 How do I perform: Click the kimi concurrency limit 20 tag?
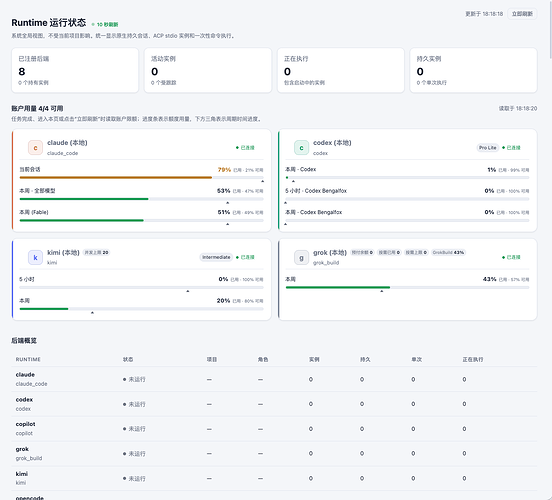96,252
